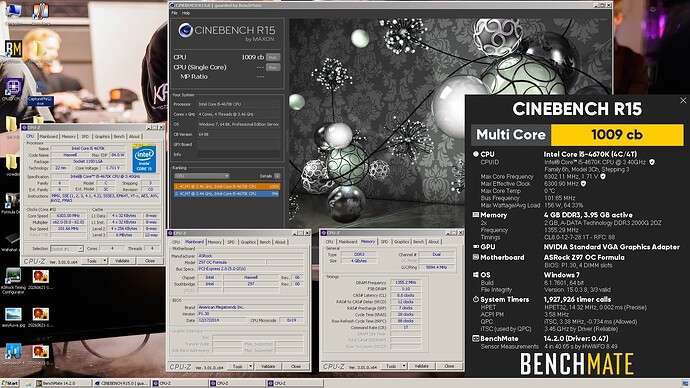The height and width of the screenshot is (388, 690).
Task: Click the shield icon beside the CPUID value
Action: point(652,162)
